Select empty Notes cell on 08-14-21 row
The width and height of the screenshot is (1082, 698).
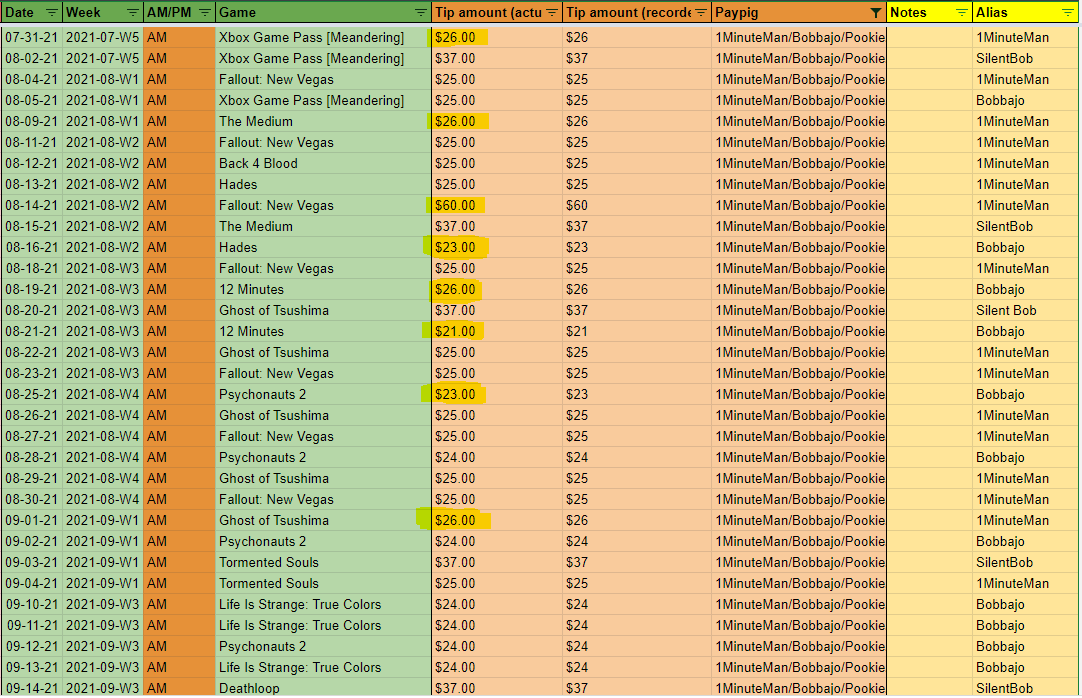click(929, 206)
